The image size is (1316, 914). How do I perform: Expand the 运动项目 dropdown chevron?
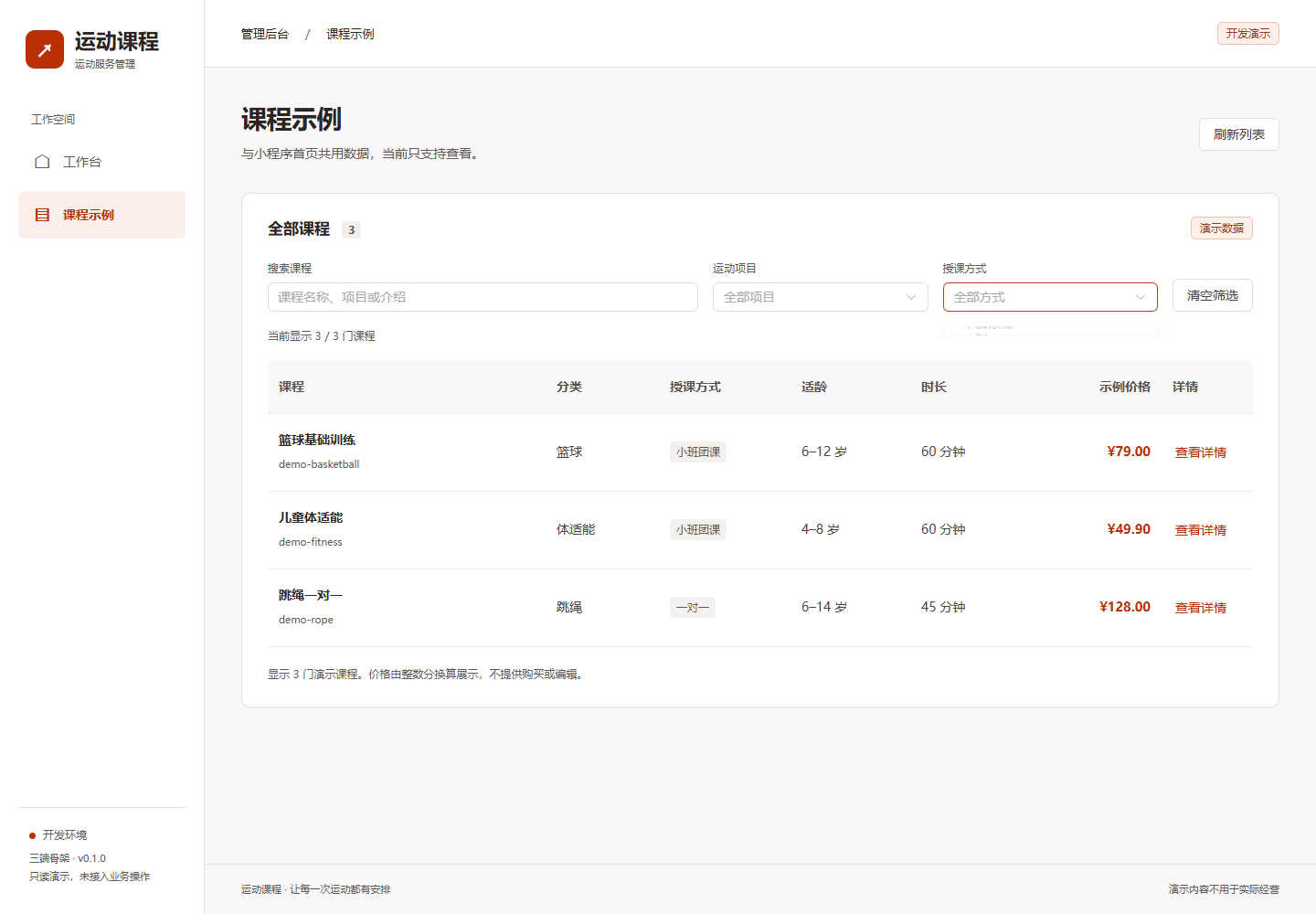(911, 297)
